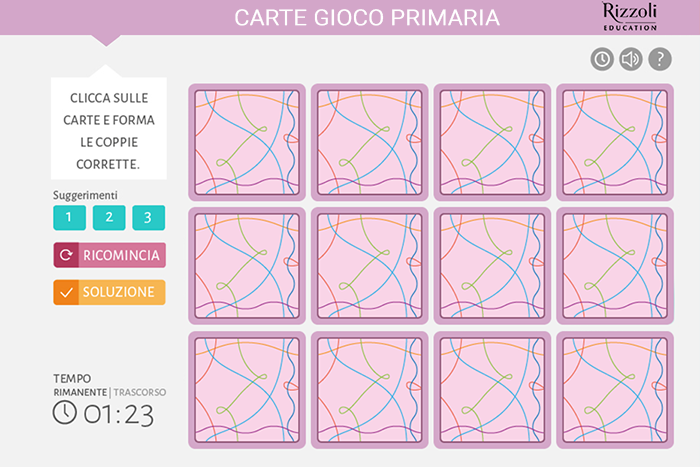Open help with the question mark icon
The height and width of the screenshot is (467, 700).
coord(660,59)
